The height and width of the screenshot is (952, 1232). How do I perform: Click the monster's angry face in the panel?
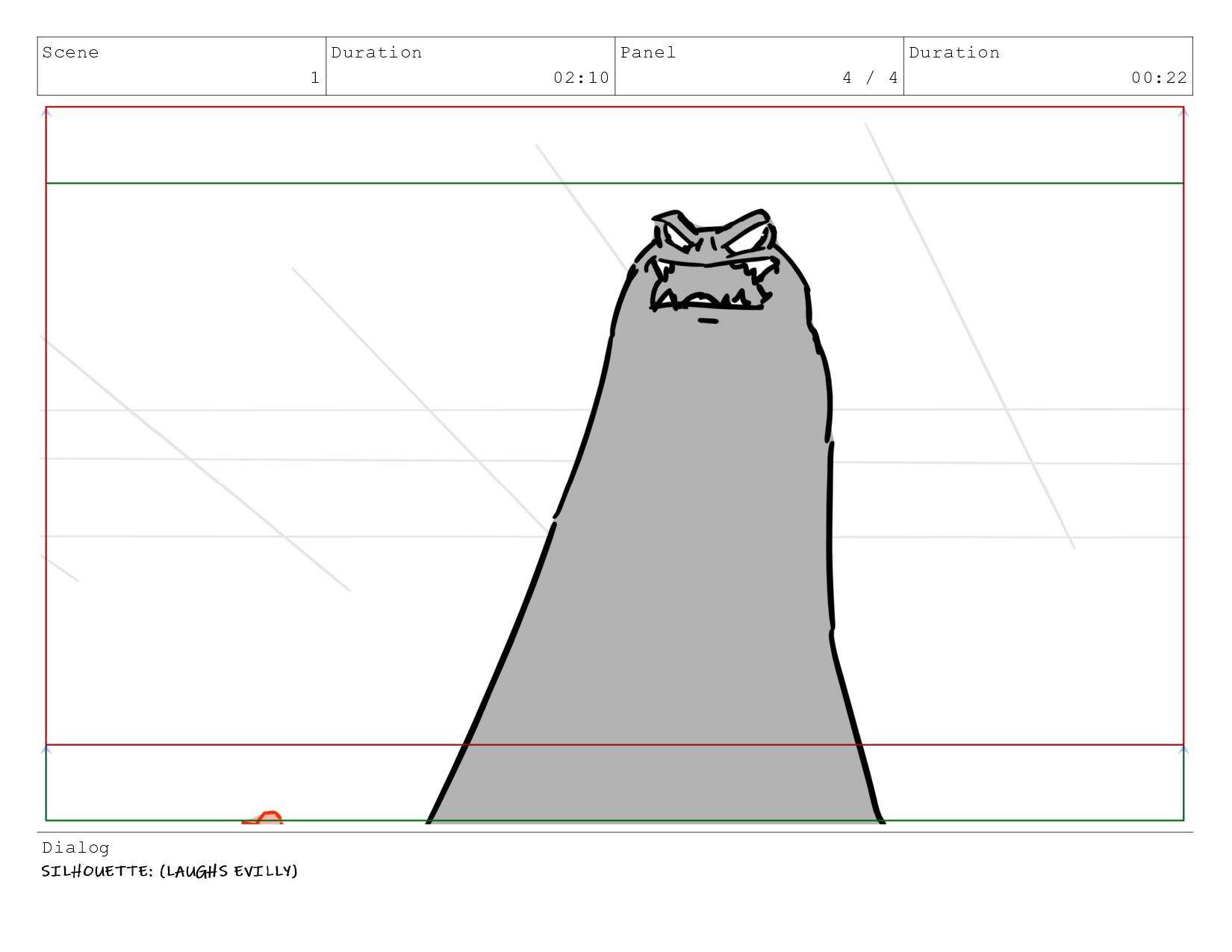click(713, 265)
